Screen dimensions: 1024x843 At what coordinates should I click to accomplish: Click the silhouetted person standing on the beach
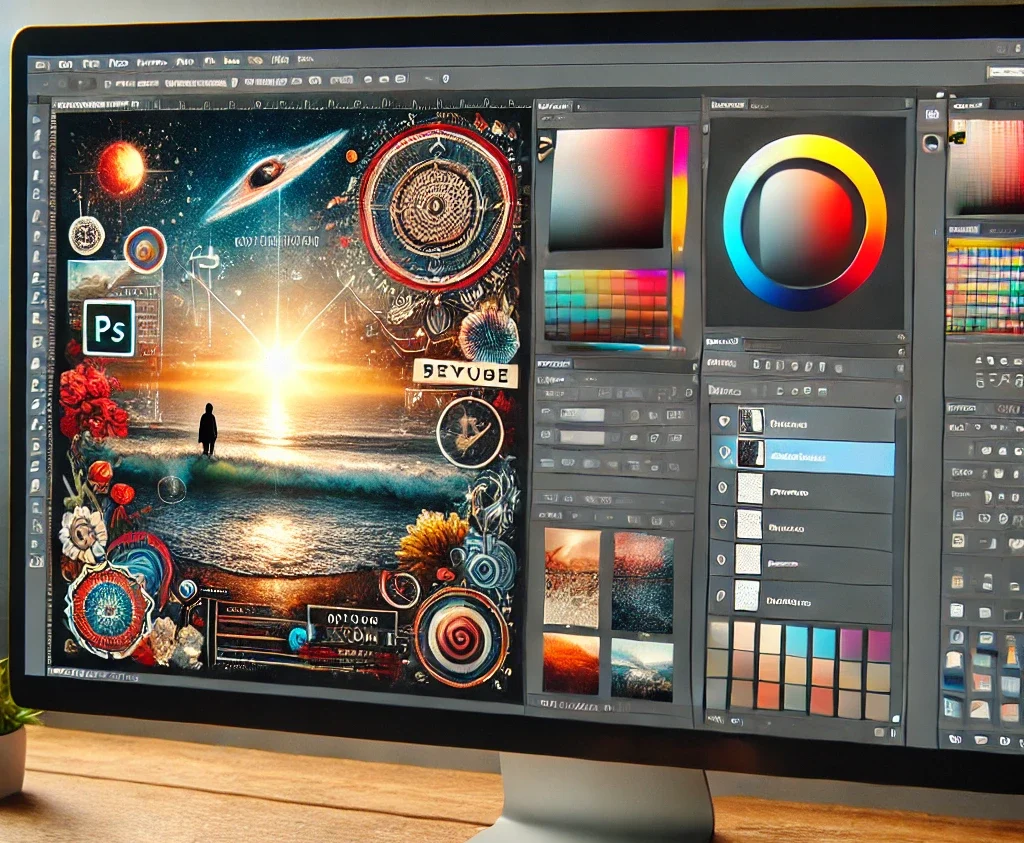208,429
